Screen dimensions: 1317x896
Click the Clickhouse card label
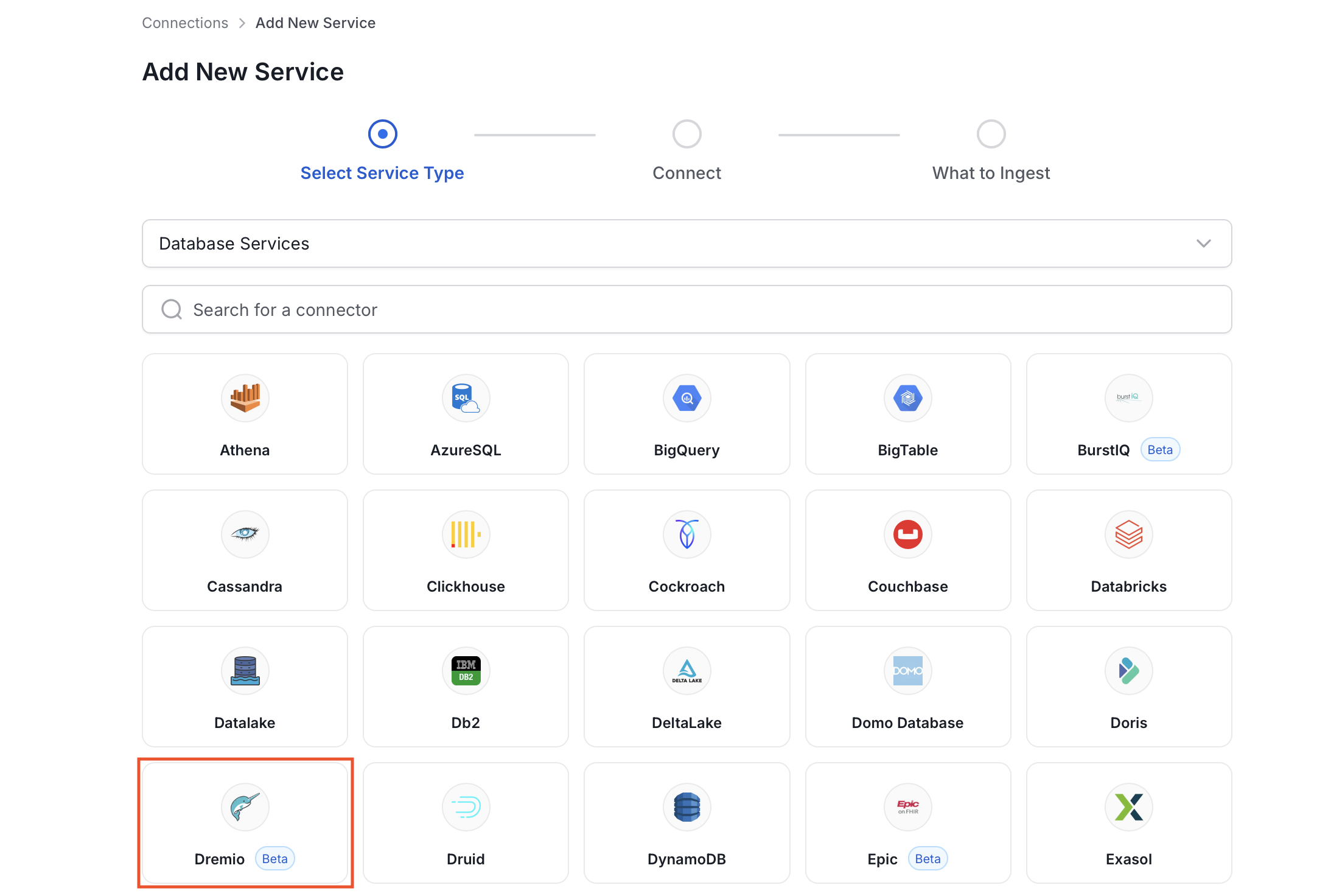point(466,587)
